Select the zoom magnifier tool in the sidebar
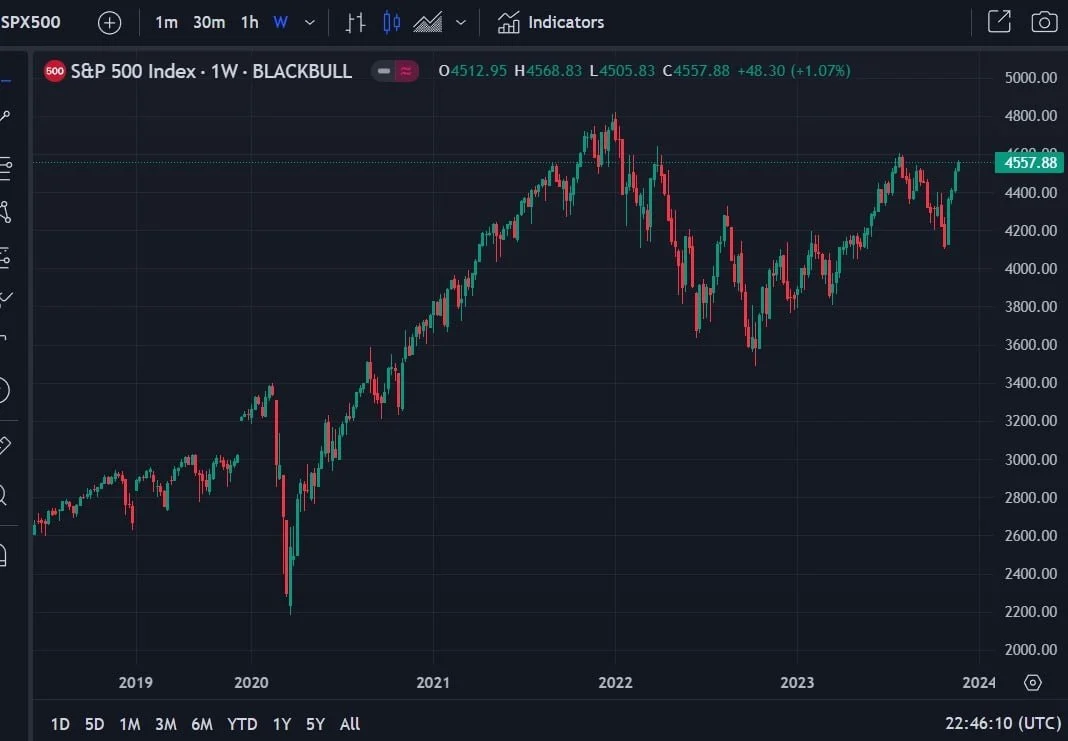The height and width of the screenshot is (741, 1068). [x=4, y=495]
